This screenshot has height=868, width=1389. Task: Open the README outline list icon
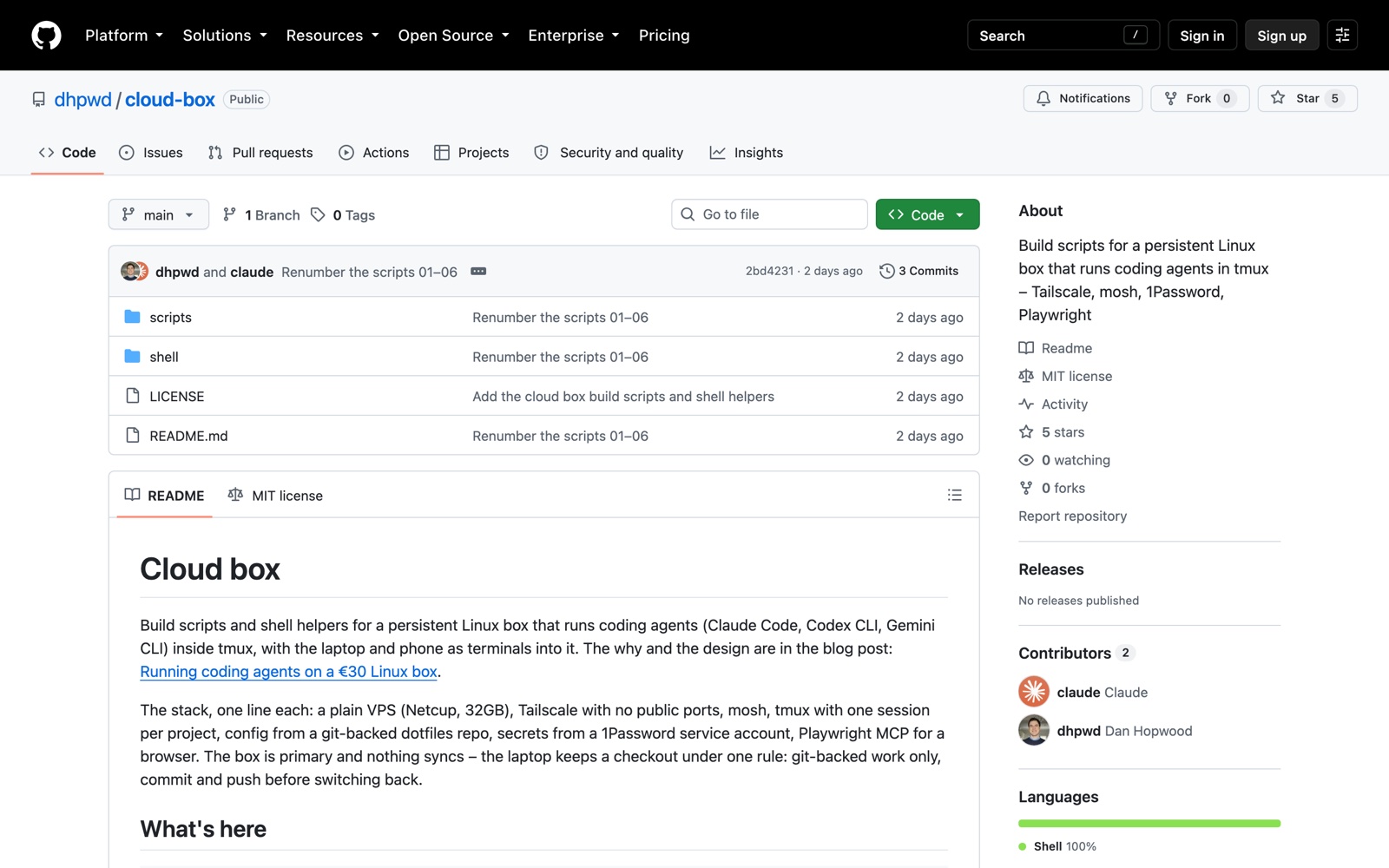point(955,495)
